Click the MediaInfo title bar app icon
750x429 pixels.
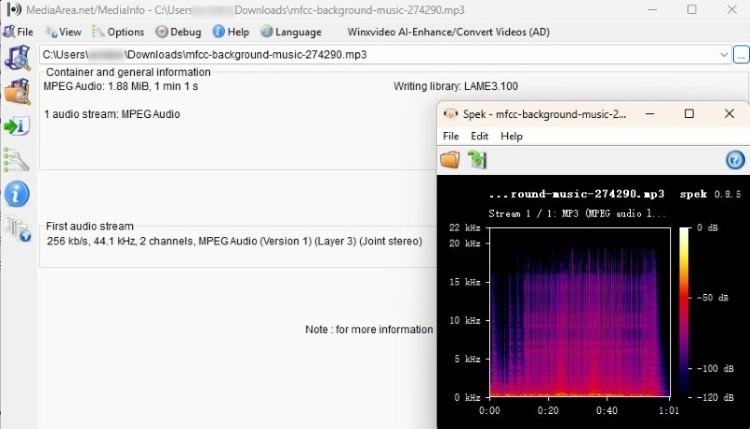tap(14, 10)
